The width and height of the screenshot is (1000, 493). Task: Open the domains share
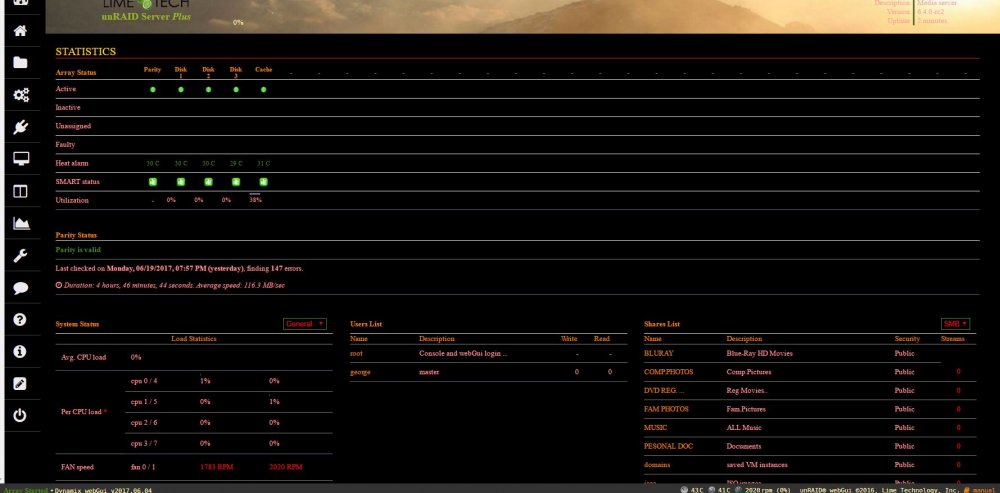pyautogui.click(x=657, y=465)
